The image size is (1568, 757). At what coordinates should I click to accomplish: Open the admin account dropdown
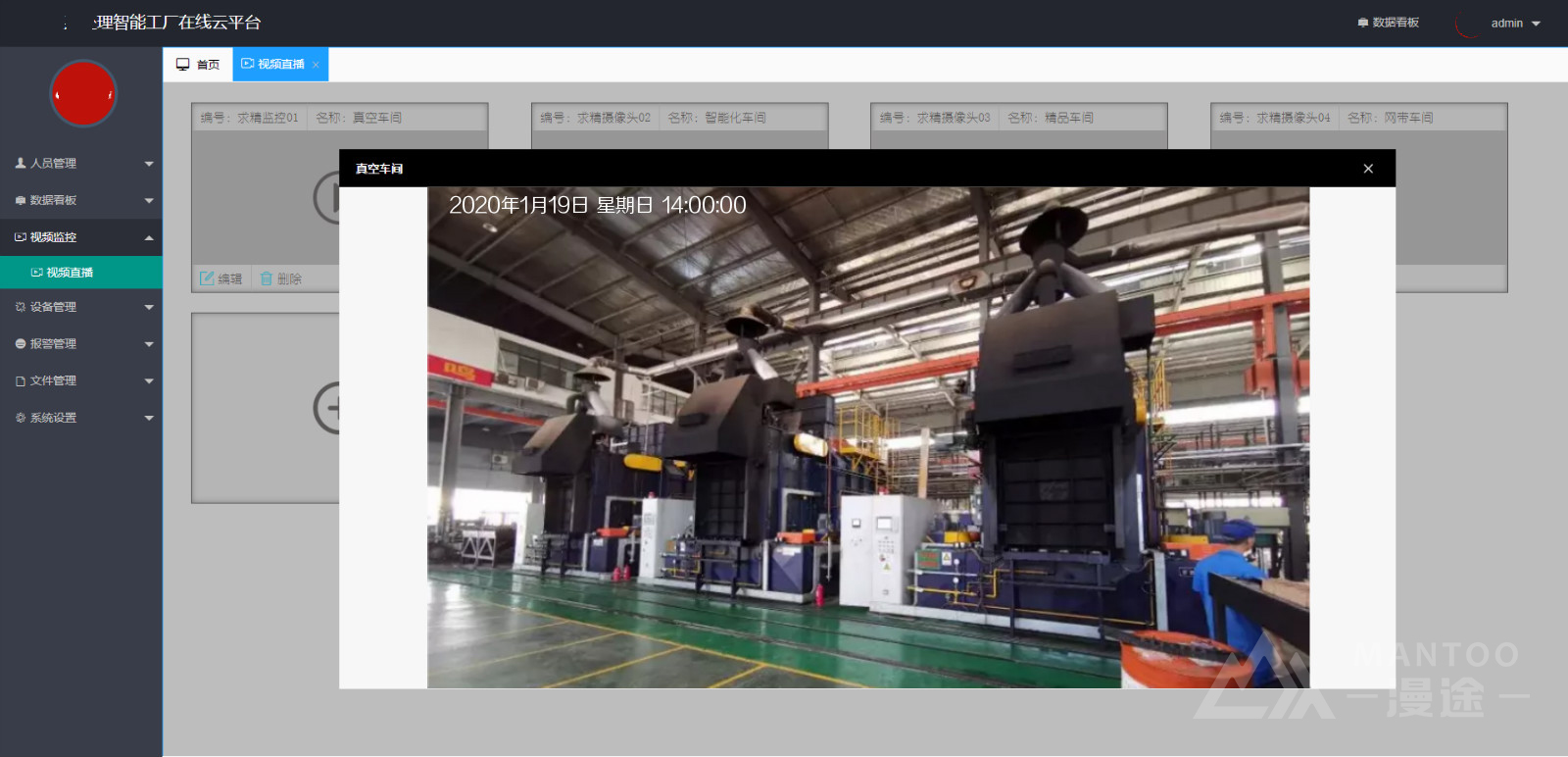1515,24
